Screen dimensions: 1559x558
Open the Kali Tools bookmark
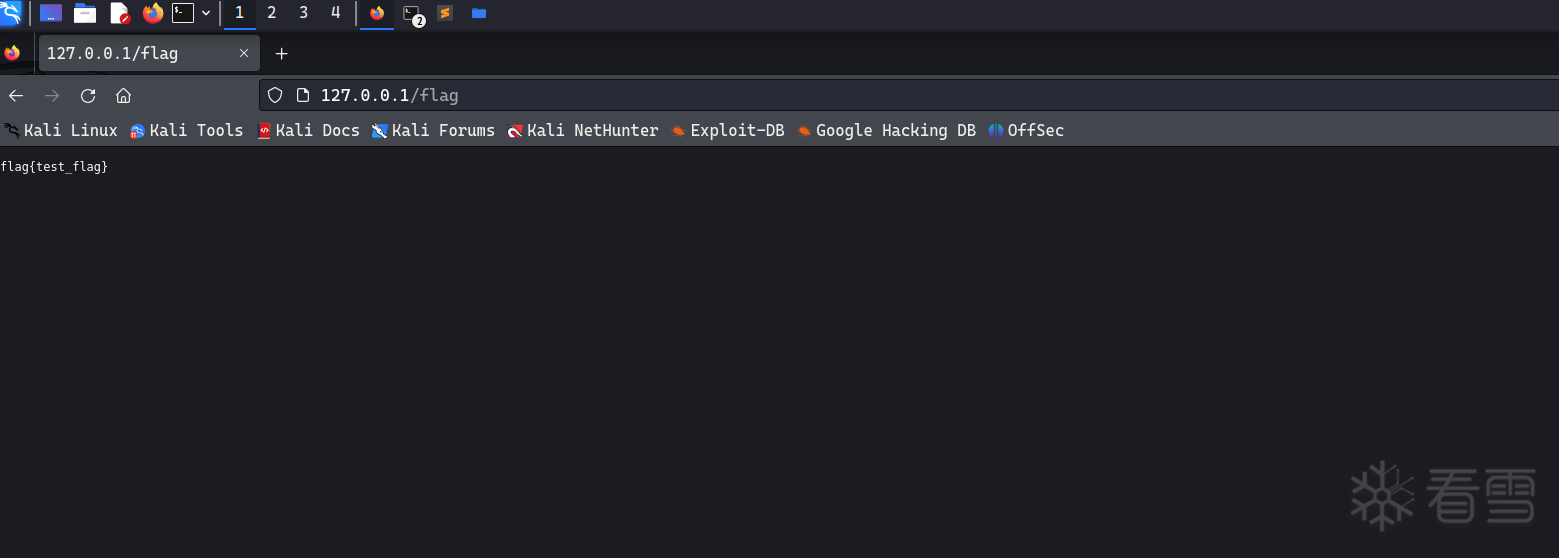[187, 131]
